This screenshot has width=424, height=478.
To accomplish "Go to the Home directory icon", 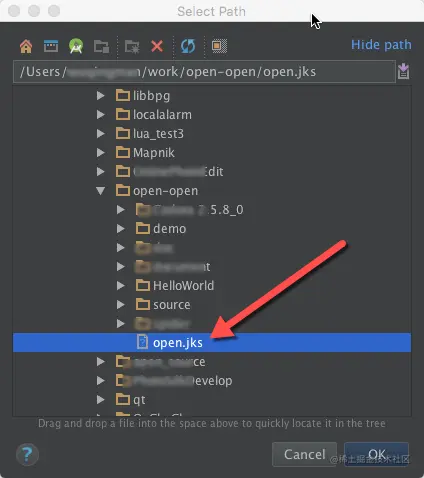I will [26, 46].
